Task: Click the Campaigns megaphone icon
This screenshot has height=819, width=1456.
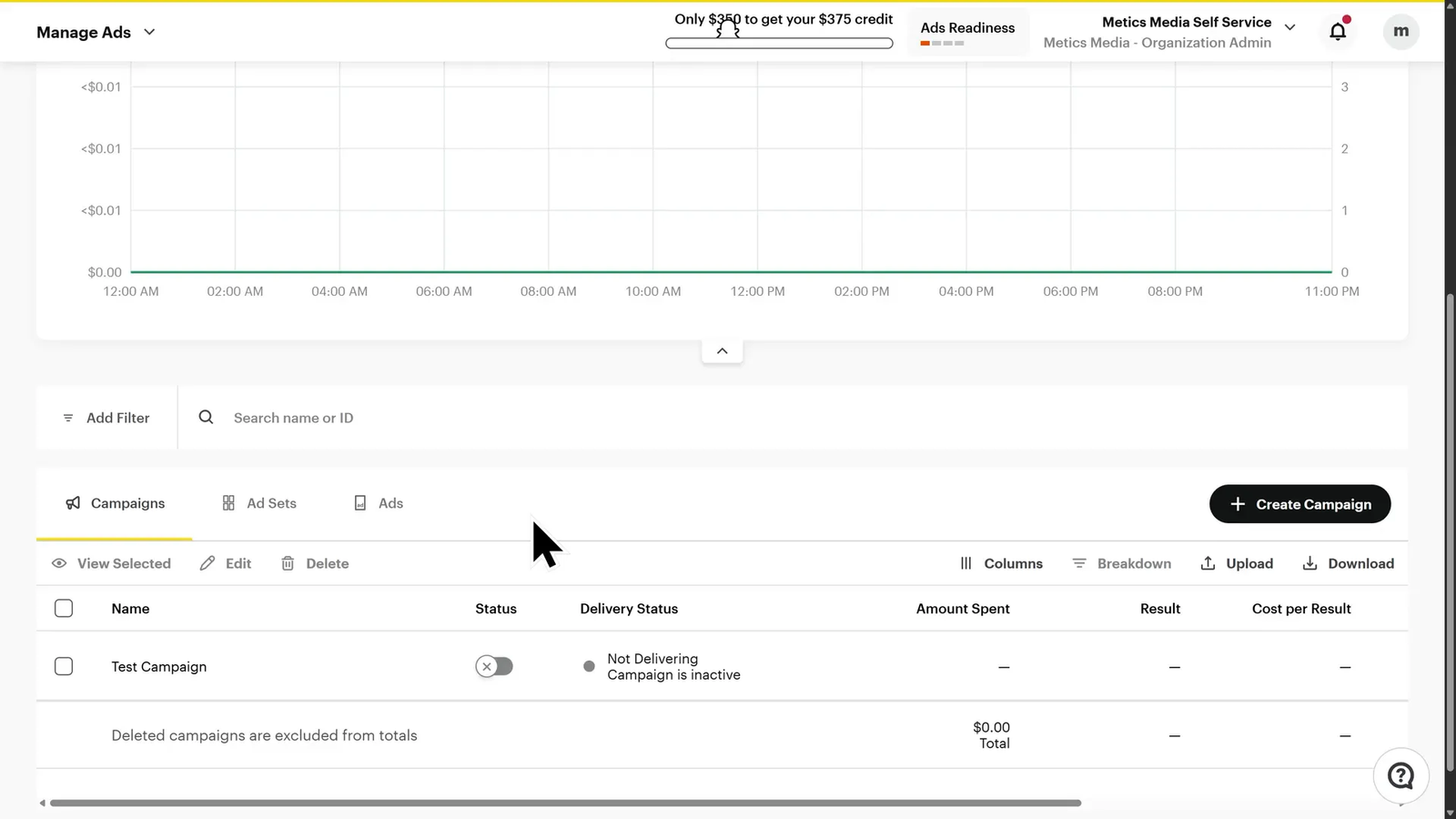Action: 73,503
